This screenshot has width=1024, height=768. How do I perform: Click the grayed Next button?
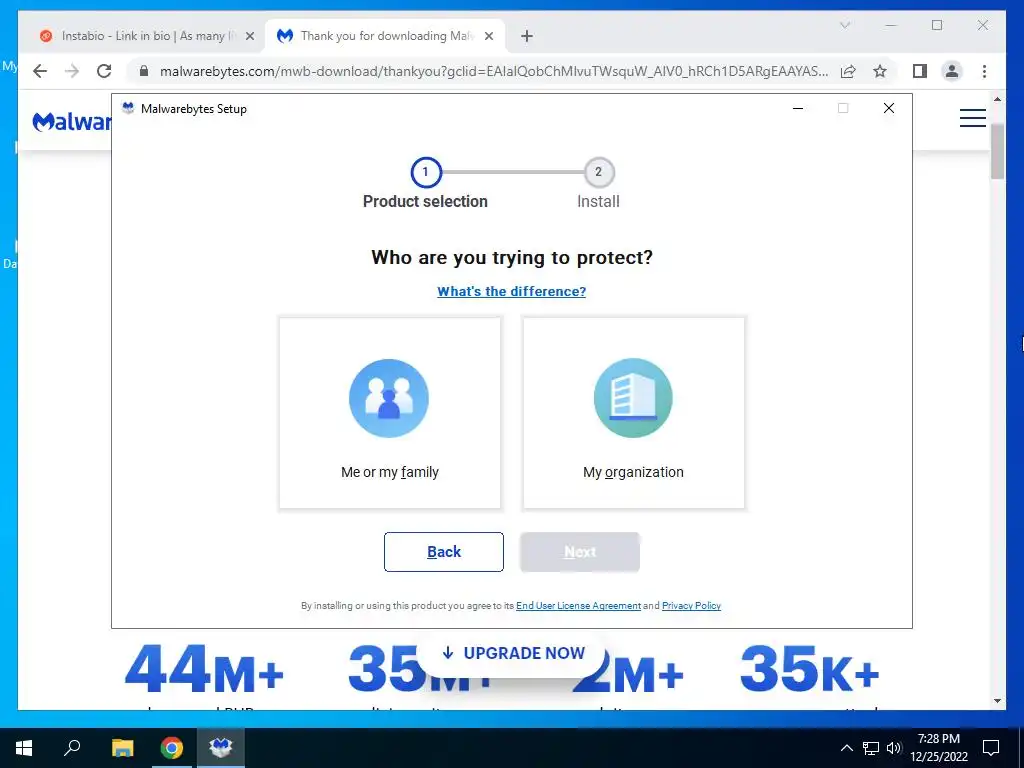point(579,552)
